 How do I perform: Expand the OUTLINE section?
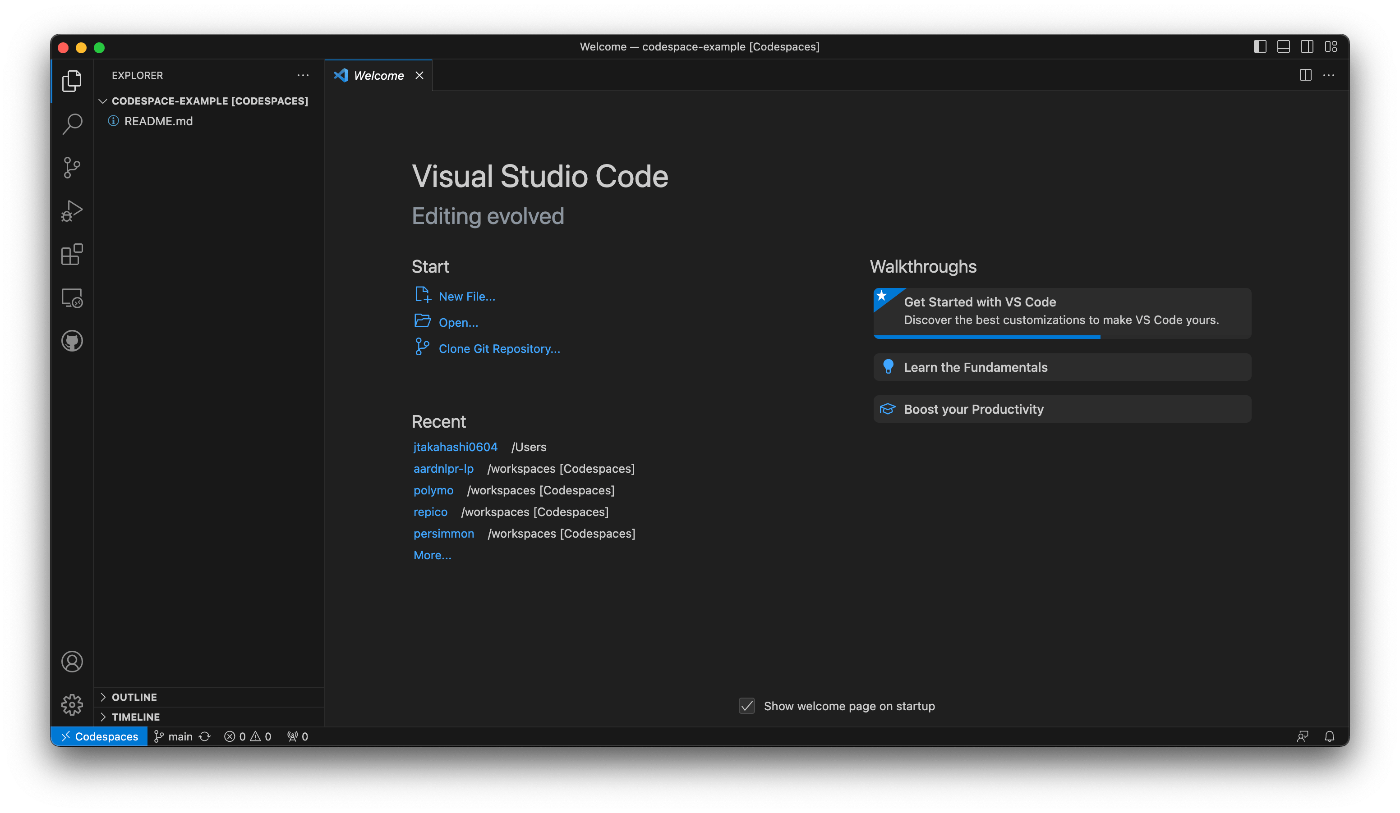(209, 697)
